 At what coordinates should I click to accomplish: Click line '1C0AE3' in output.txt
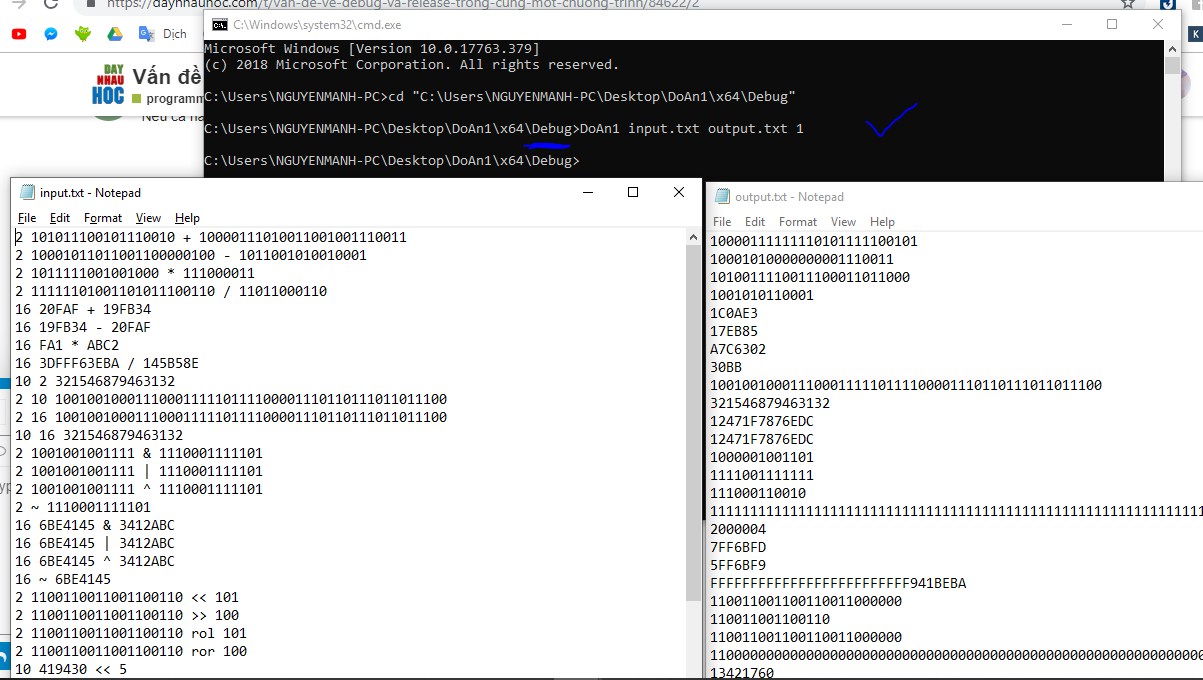(x=734, y=314)
